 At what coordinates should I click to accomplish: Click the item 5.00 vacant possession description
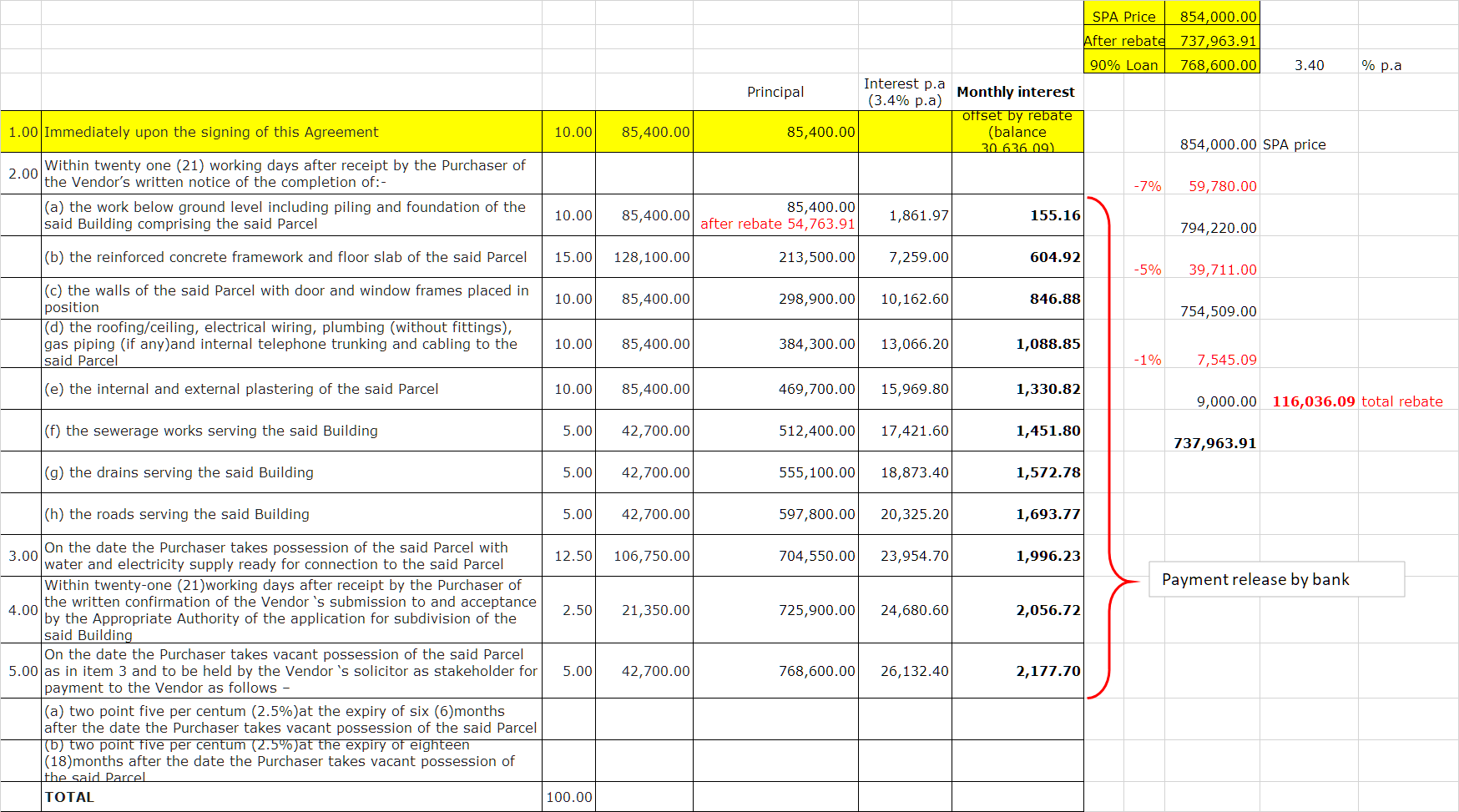pos(291,671)
